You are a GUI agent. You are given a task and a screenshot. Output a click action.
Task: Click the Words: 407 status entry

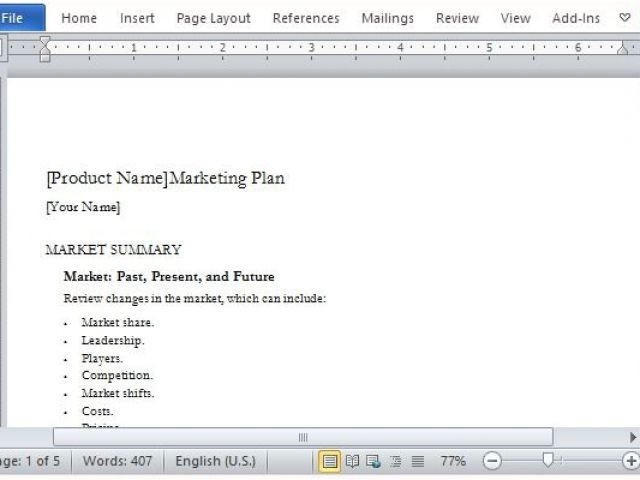click(117, 461)
